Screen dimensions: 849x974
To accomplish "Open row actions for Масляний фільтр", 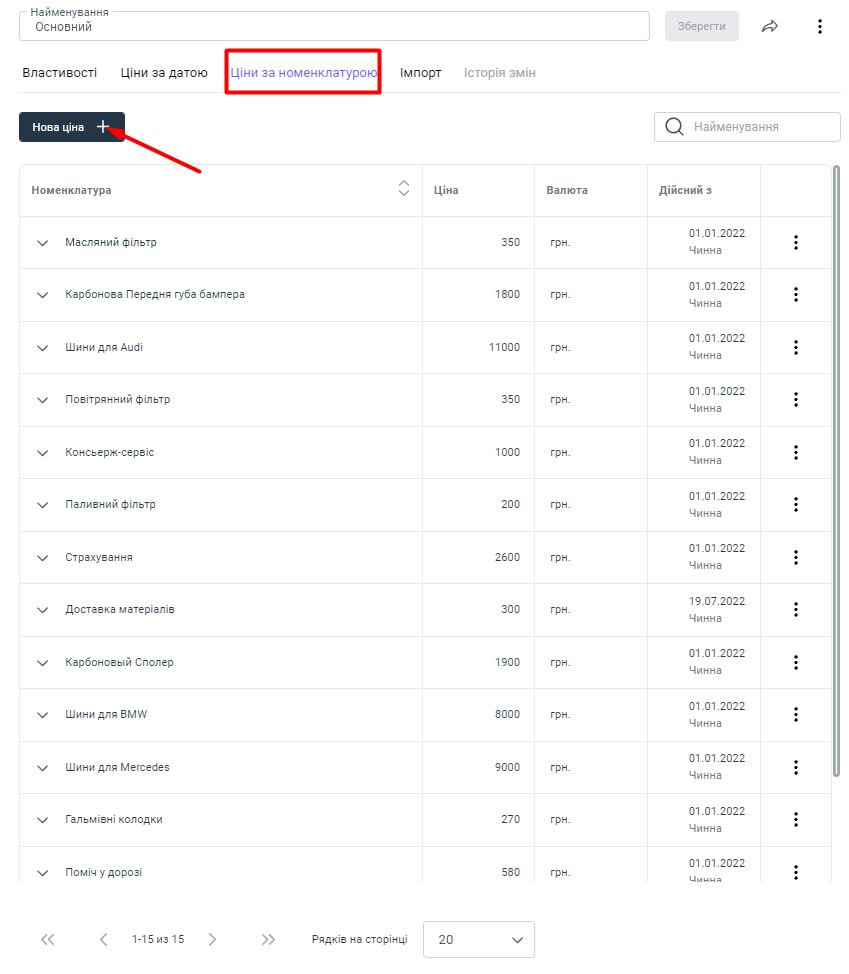I will click(796, 242).
